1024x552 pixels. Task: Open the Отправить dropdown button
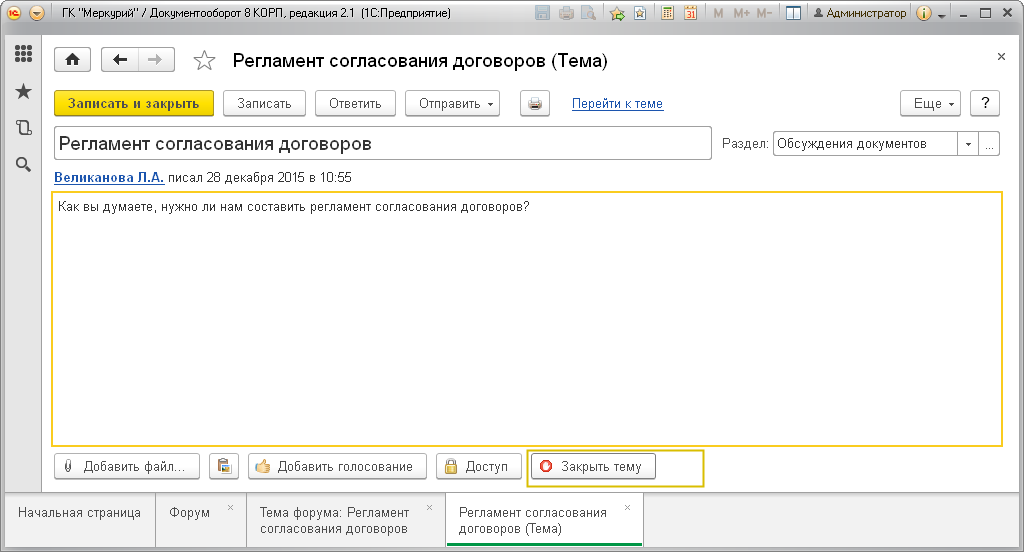452,103
